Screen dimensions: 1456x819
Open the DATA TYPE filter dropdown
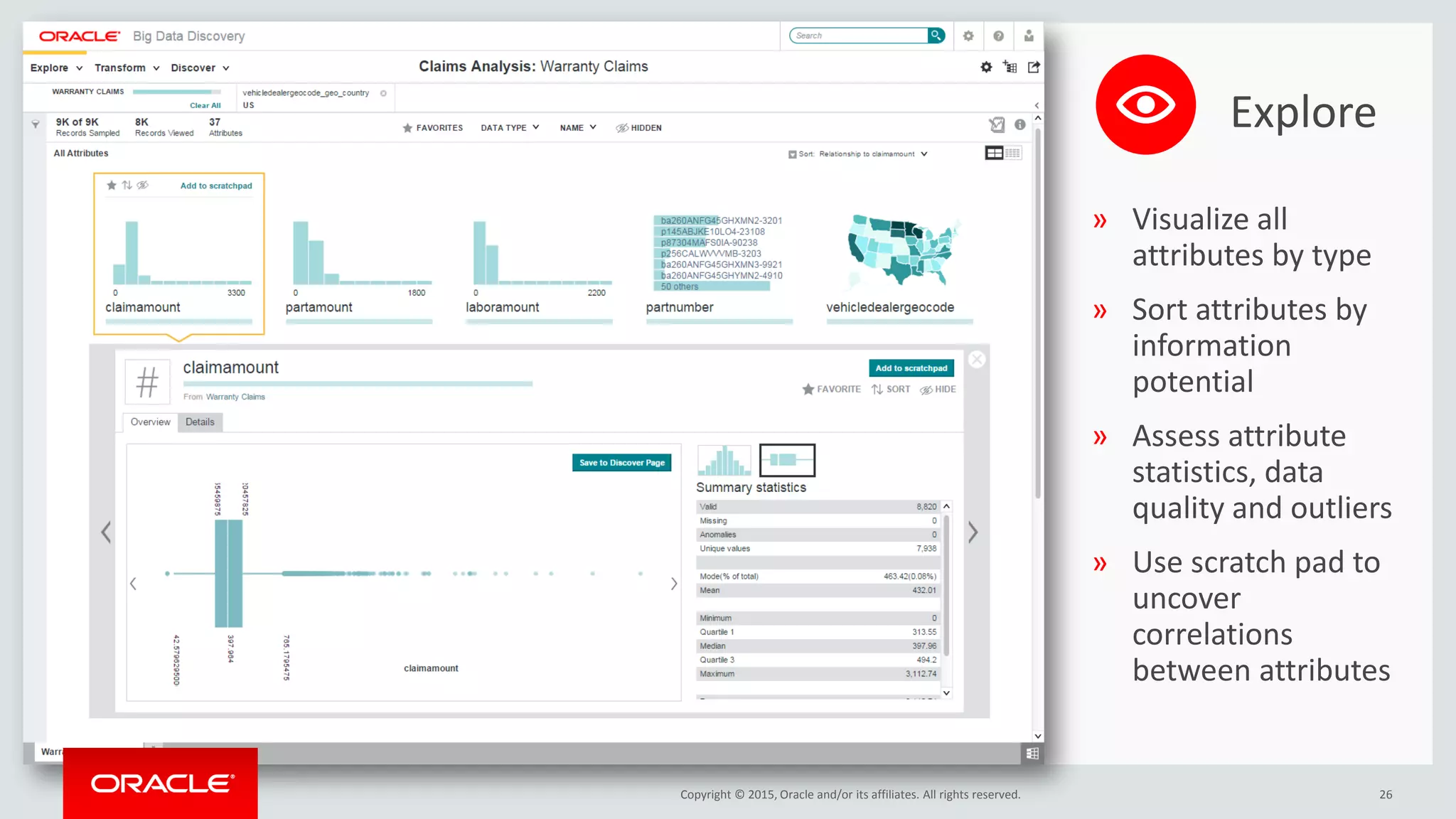pyautogui.click(x=510, y=128)
